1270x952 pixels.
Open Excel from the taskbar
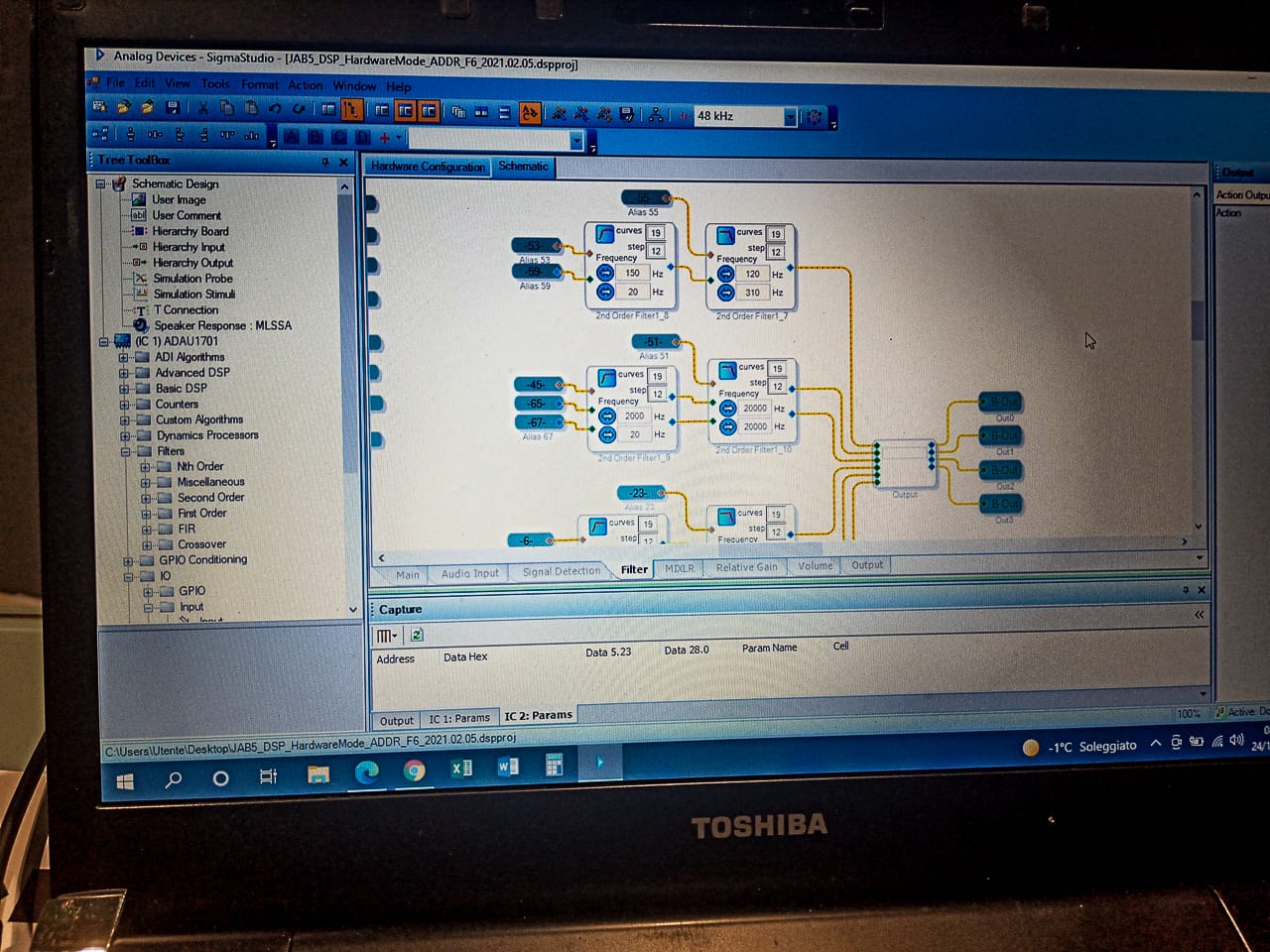click(x=461, y=769)
